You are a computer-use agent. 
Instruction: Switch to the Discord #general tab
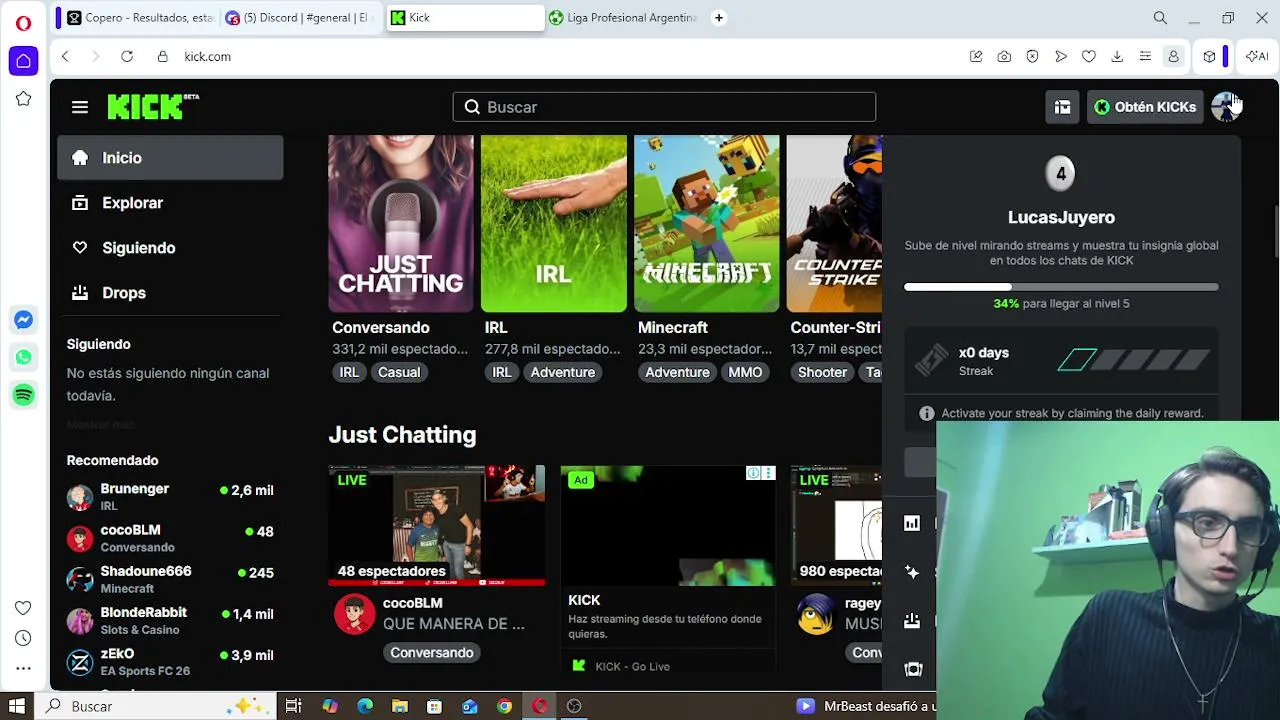(299, 18)
